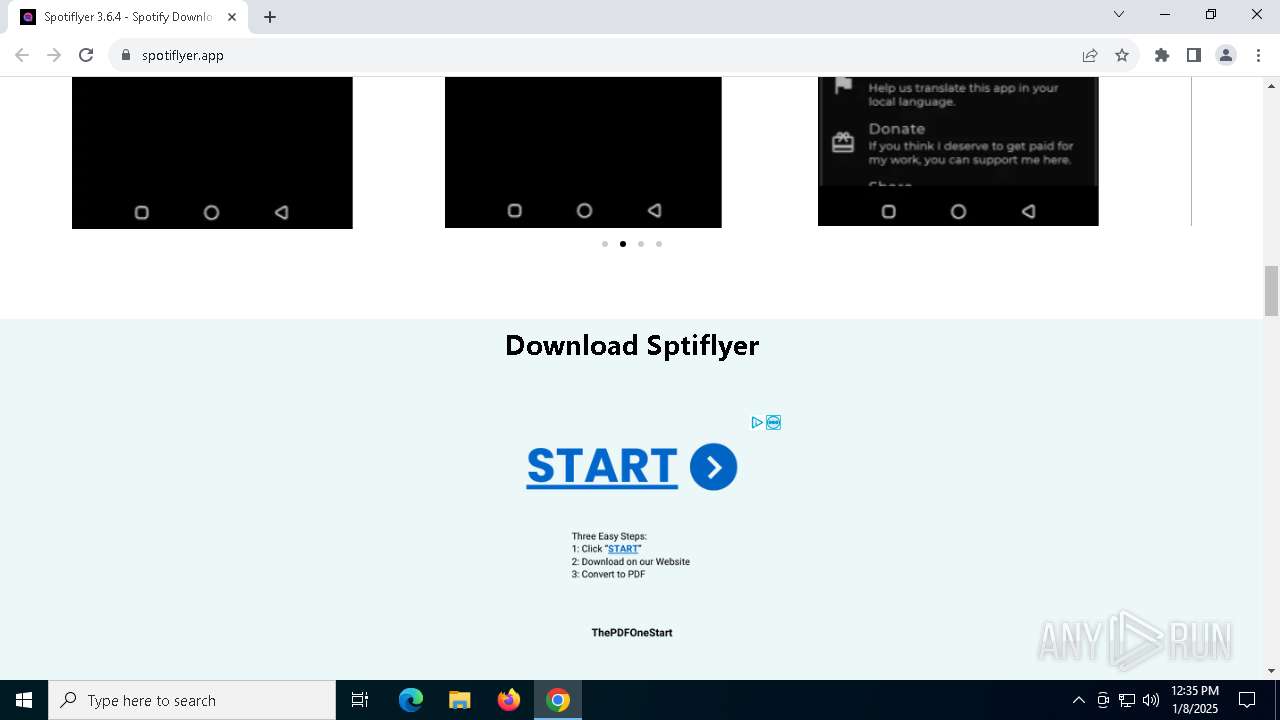Open Chrome profile avatar
Image resolution: width=1280 pixels, height=720 pixels.
tap(1226, 55)
